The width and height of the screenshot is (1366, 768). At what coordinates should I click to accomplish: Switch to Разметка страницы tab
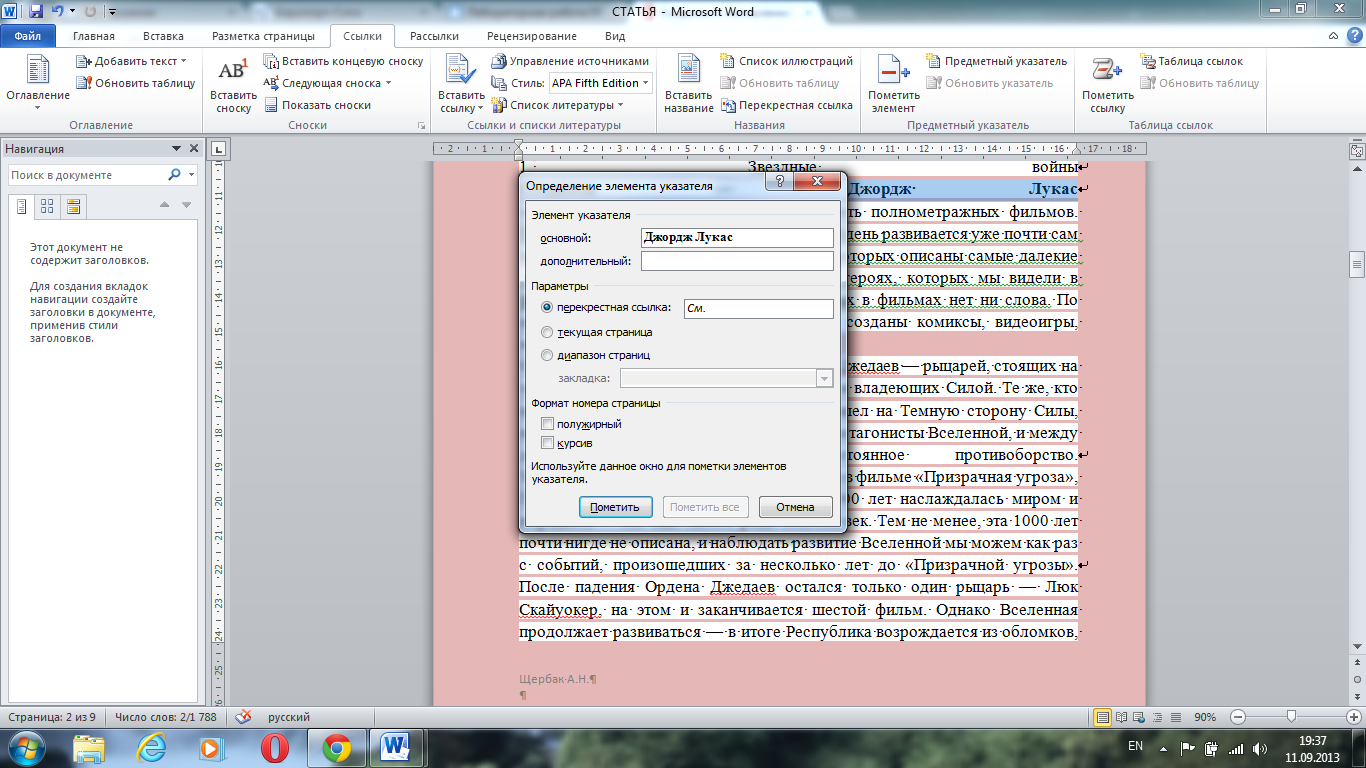pyautogui.click(x=263, y=36)
